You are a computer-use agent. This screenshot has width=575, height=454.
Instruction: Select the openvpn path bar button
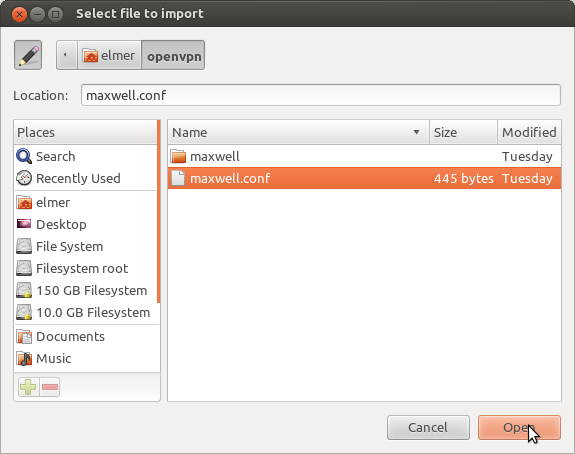pos(173,55)
